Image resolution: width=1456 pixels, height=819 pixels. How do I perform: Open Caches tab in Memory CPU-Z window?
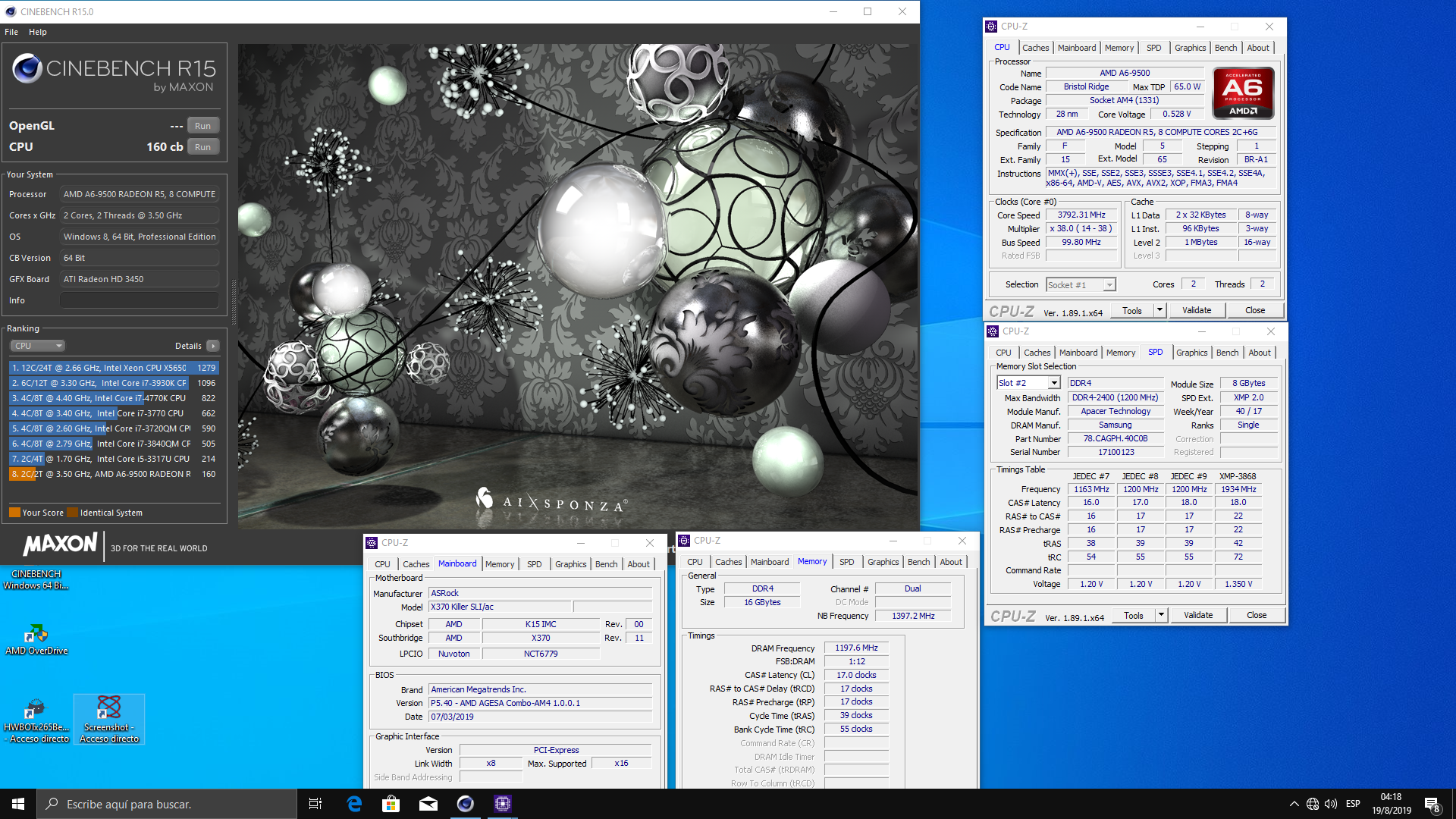[x=728, y=562]
